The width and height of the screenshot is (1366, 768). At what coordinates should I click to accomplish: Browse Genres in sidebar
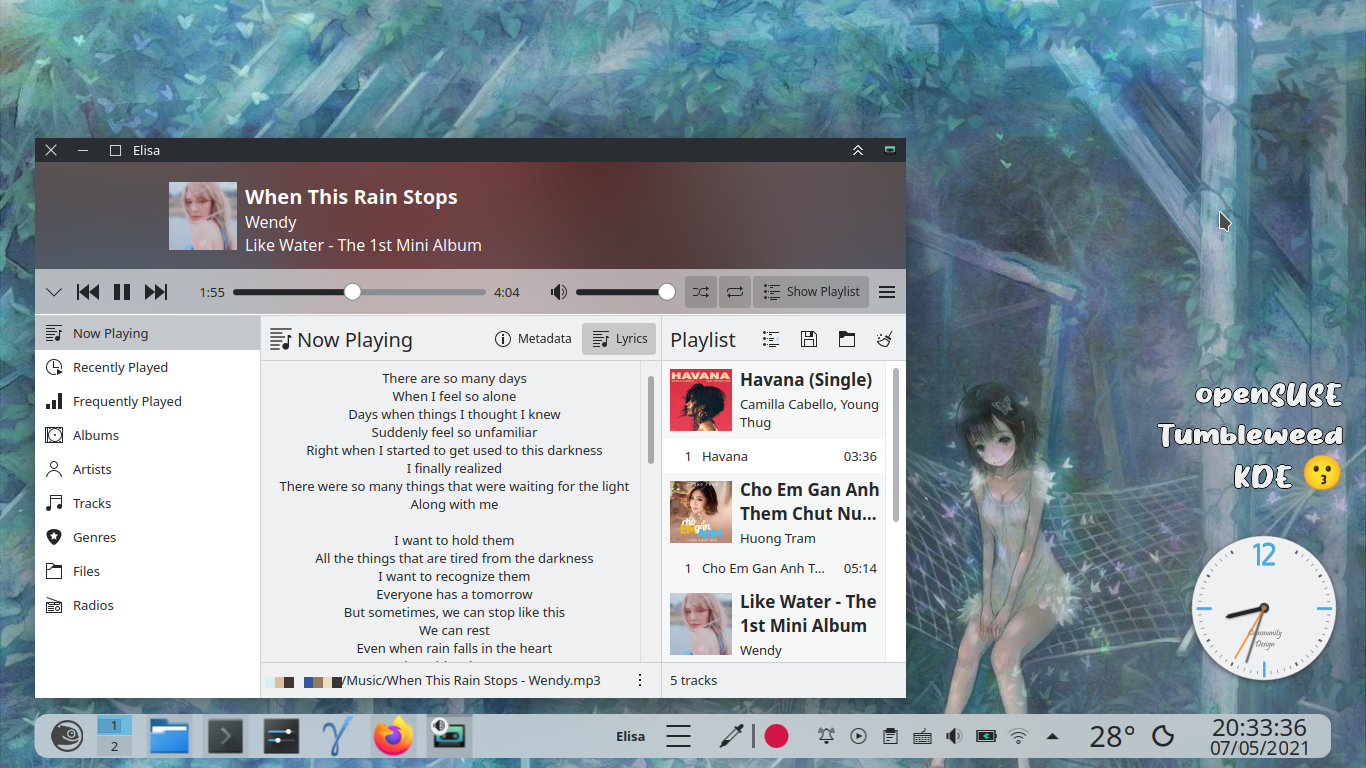tap(147, 537)
